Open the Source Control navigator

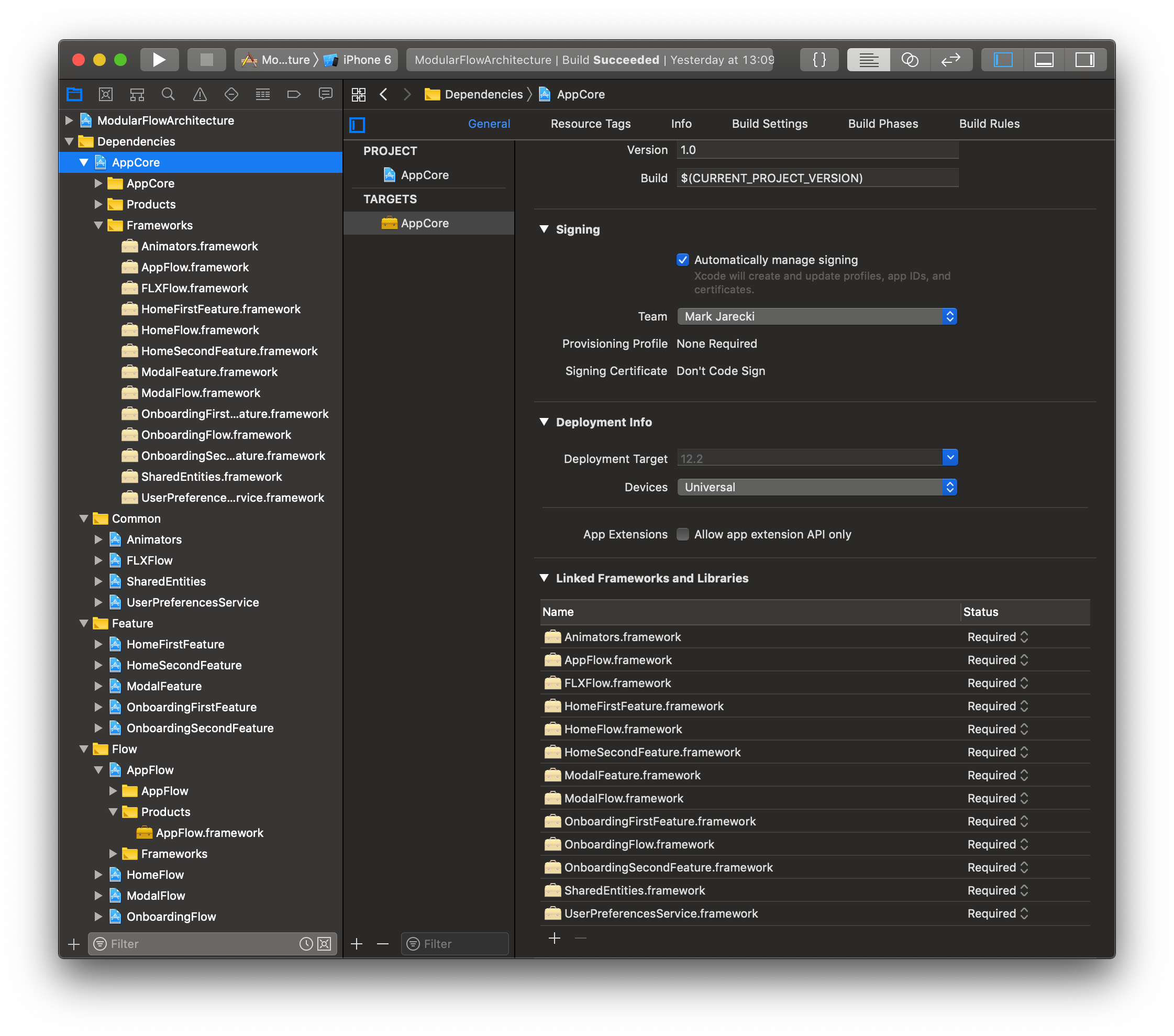(106, 94)
